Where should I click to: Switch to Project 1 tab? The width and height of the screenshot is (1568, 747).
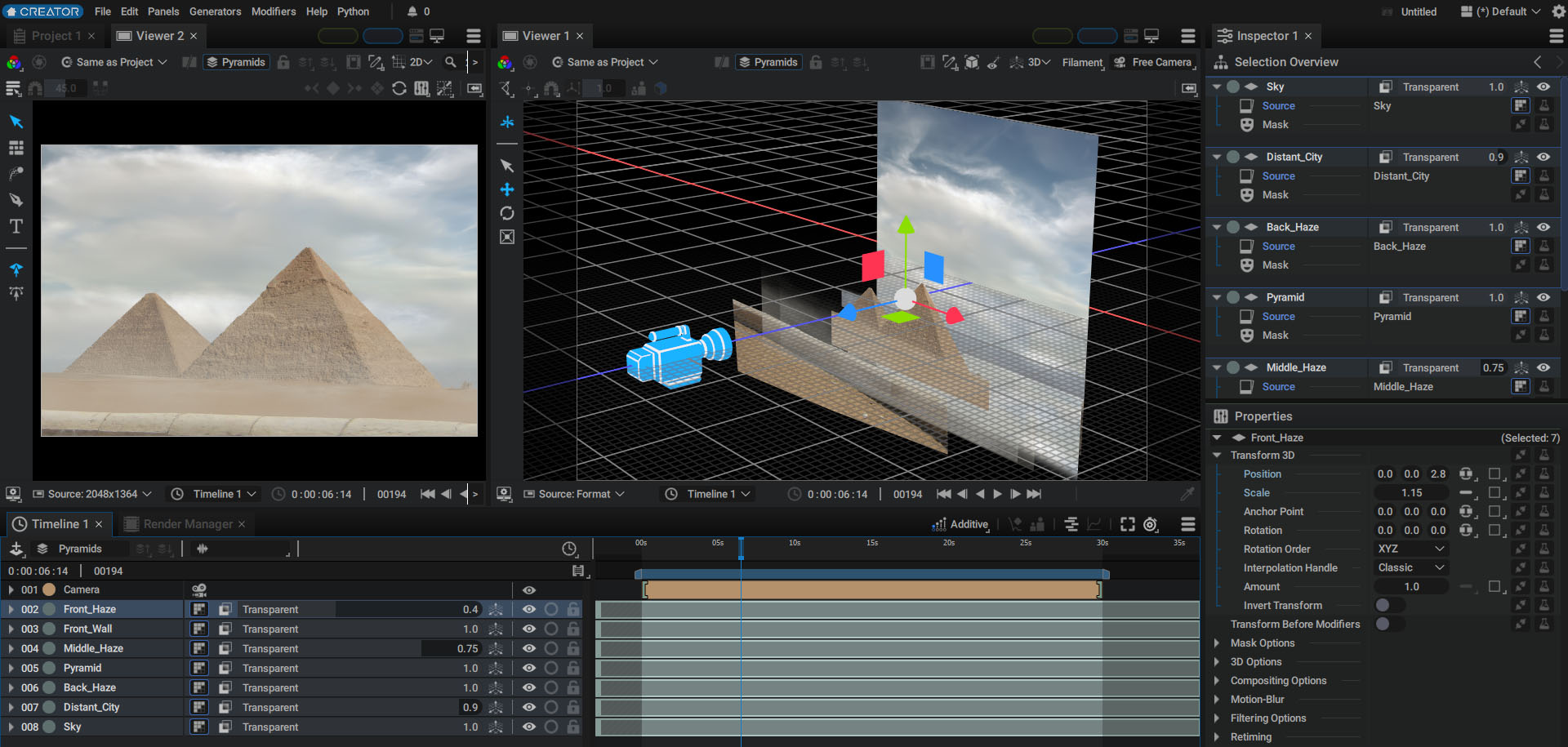tap(55, 36)
